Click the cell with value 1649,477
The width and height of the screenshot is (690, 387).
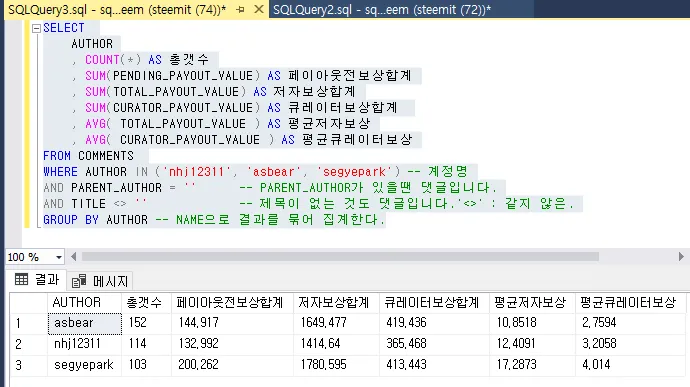(336, 323)
